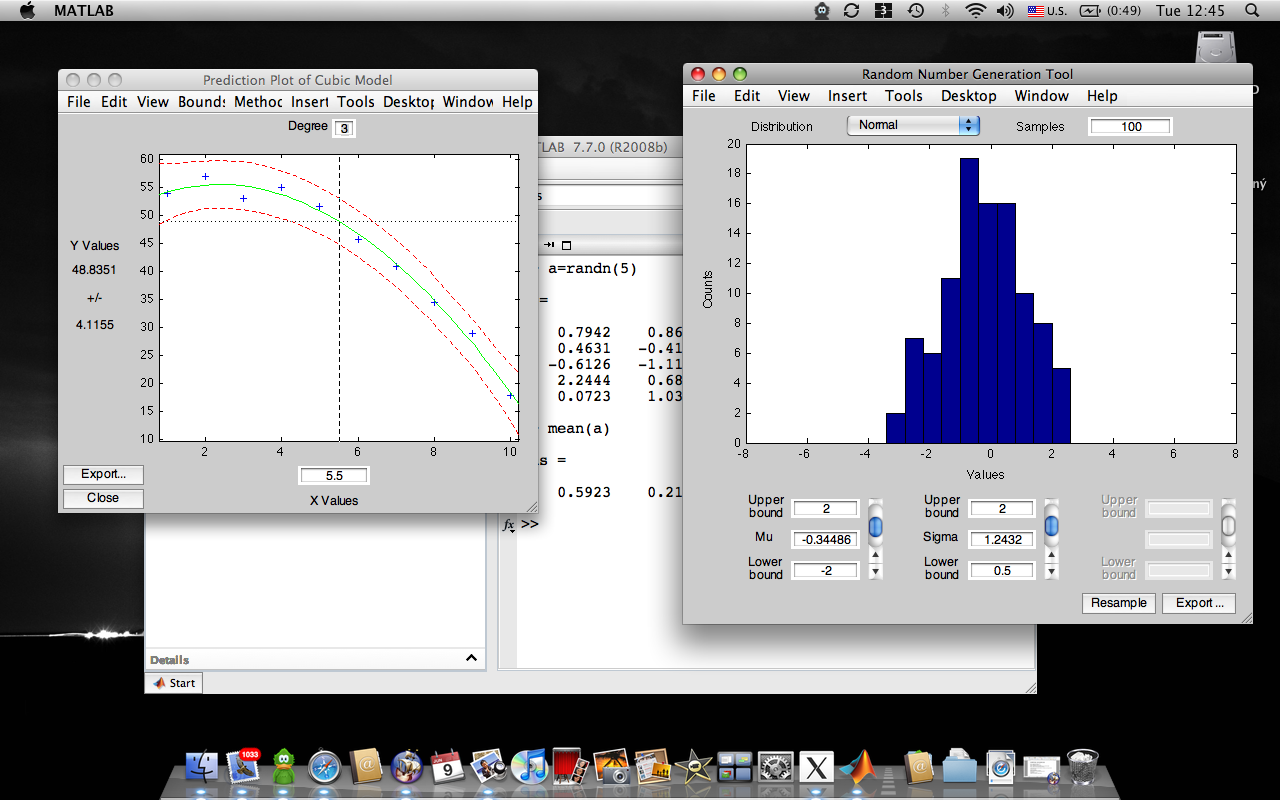The height and width of the screenshot is (800, 1280).
Task: Click the Mu slider bottom down arrow
Action: tap(875, 572)
